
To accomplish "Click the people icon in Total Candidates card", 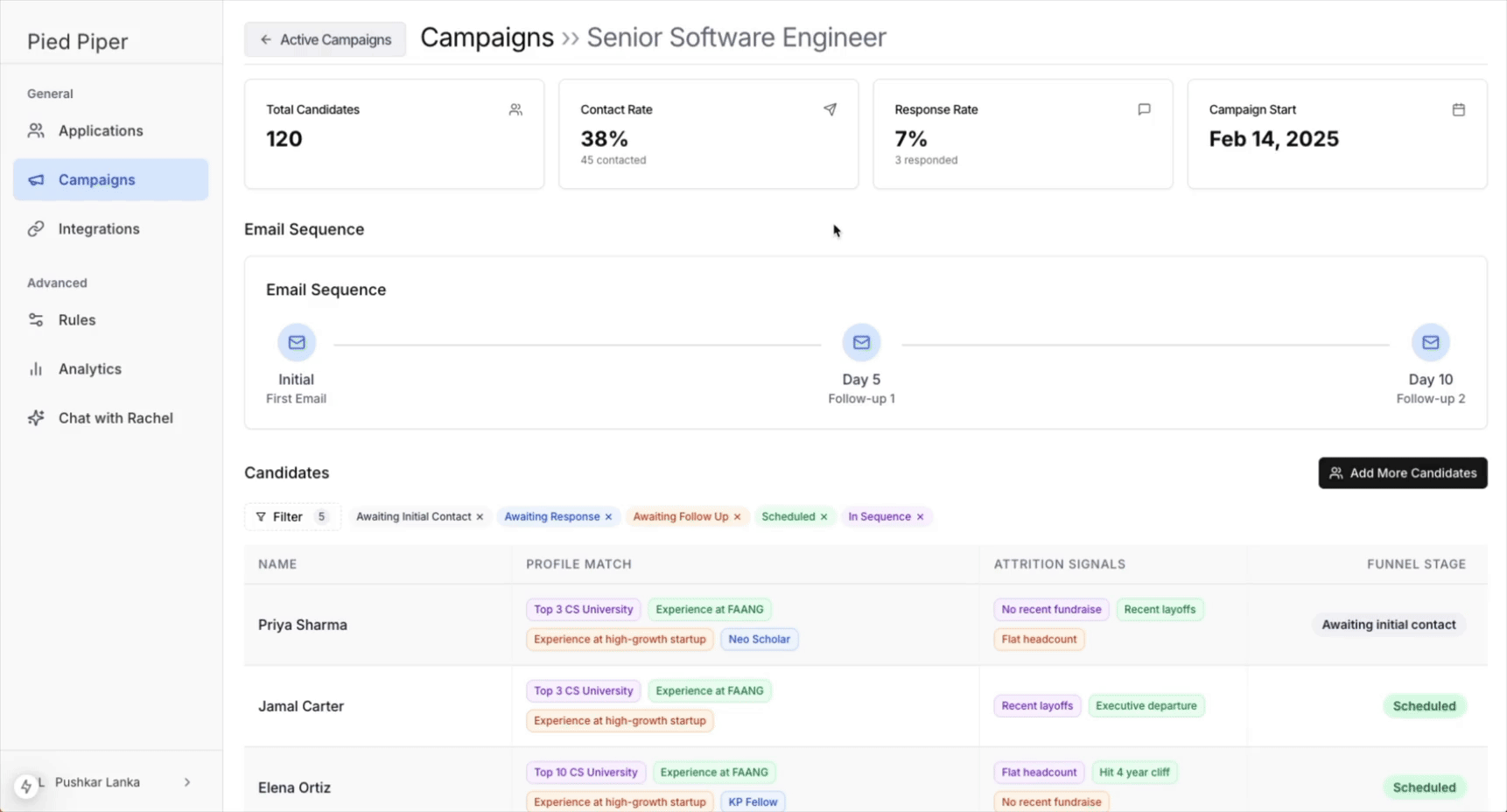I will click(x=515, y=109).
